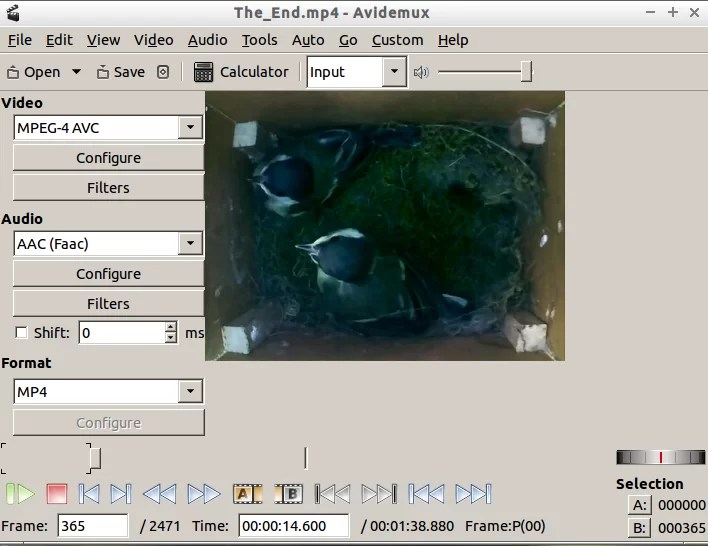Click the B: selection button
Viewport: 708px width, 546px height.
coord(640,527)
